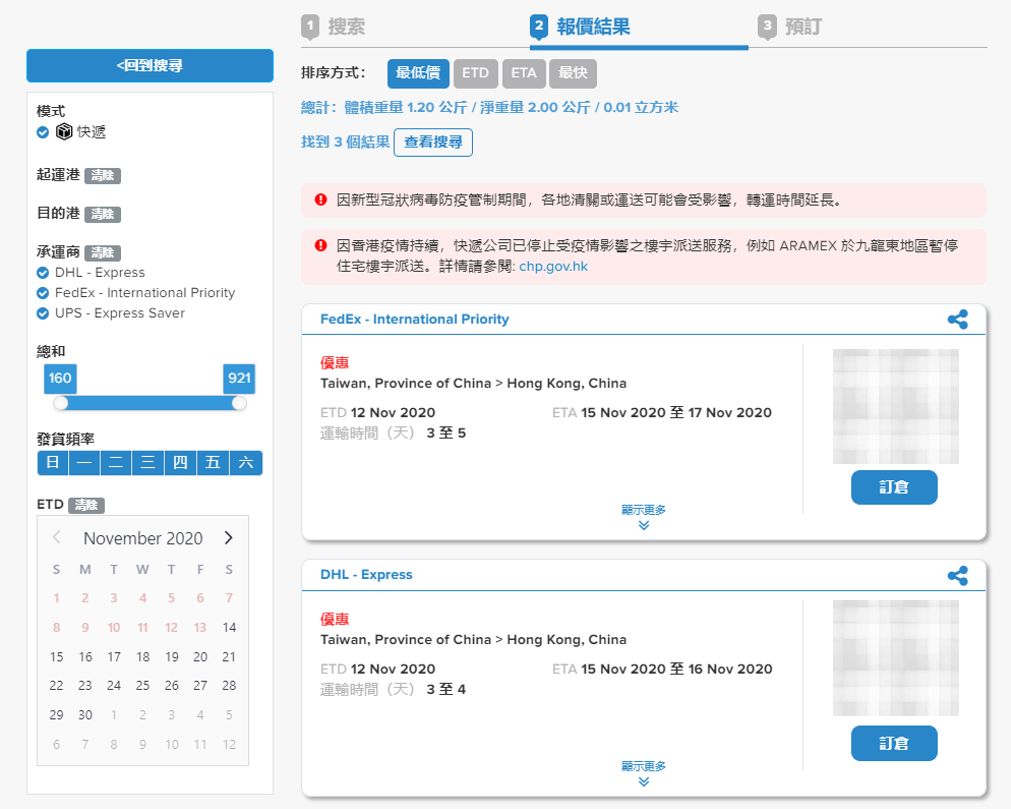The height and width of the screenshot is (809, 1011).
Task: Click 找到 3 個結果 text
Action: click(x=346, y=142)
